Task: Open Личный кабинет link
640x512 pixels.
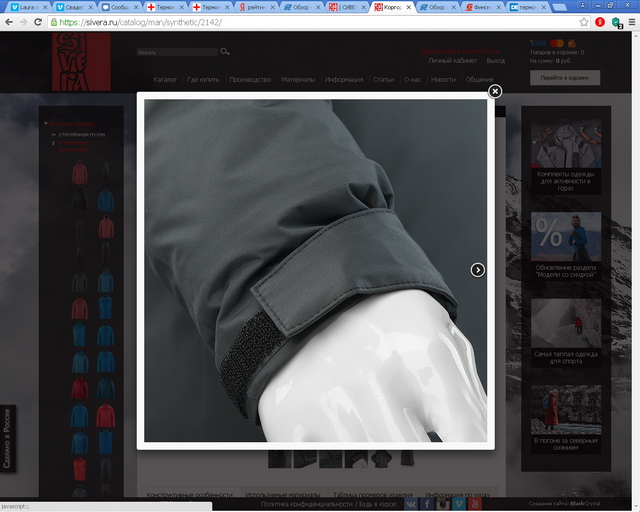Action: click(453, 61)
